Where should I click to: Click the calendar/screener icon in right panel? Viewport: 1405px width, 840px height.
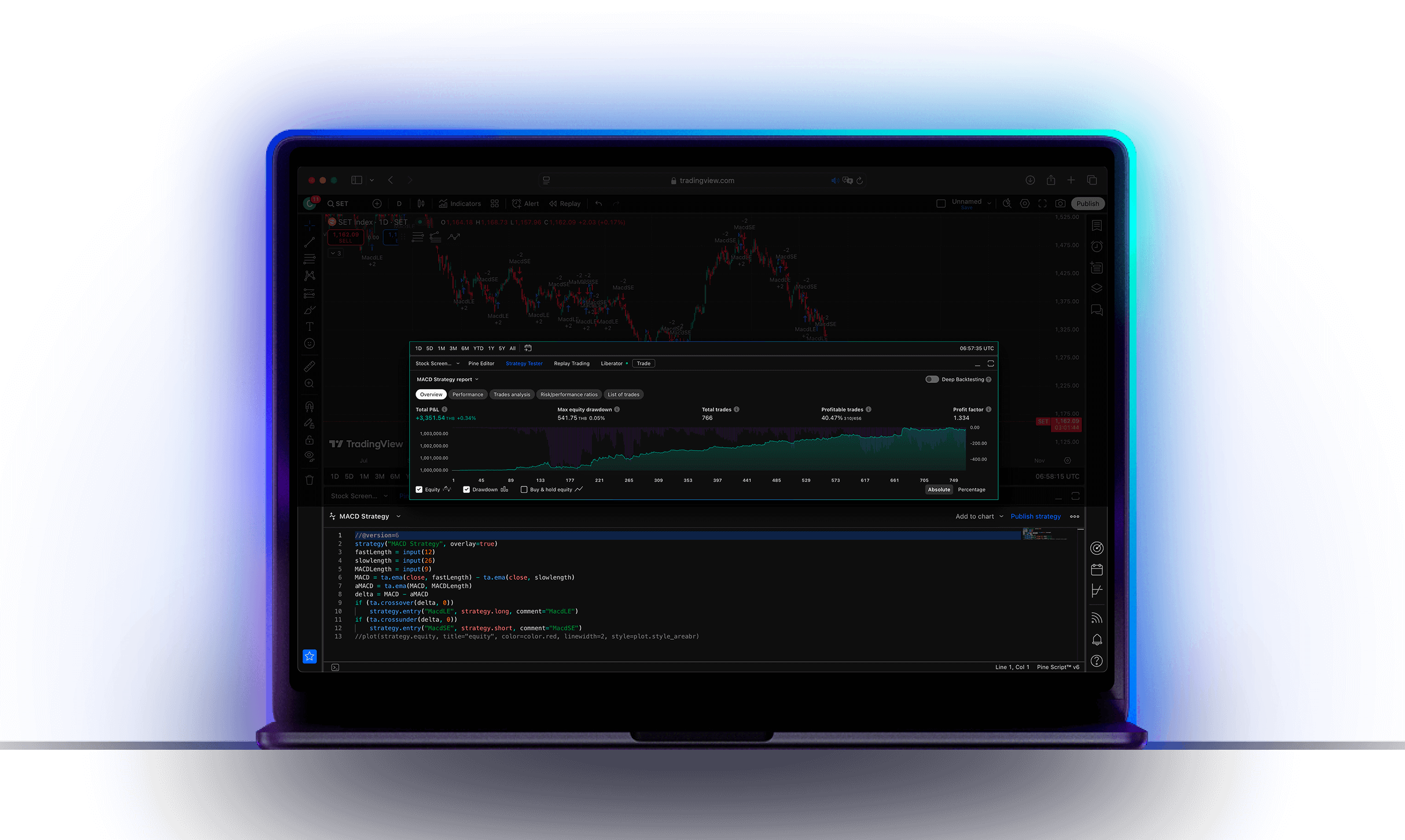[1096, 571]
